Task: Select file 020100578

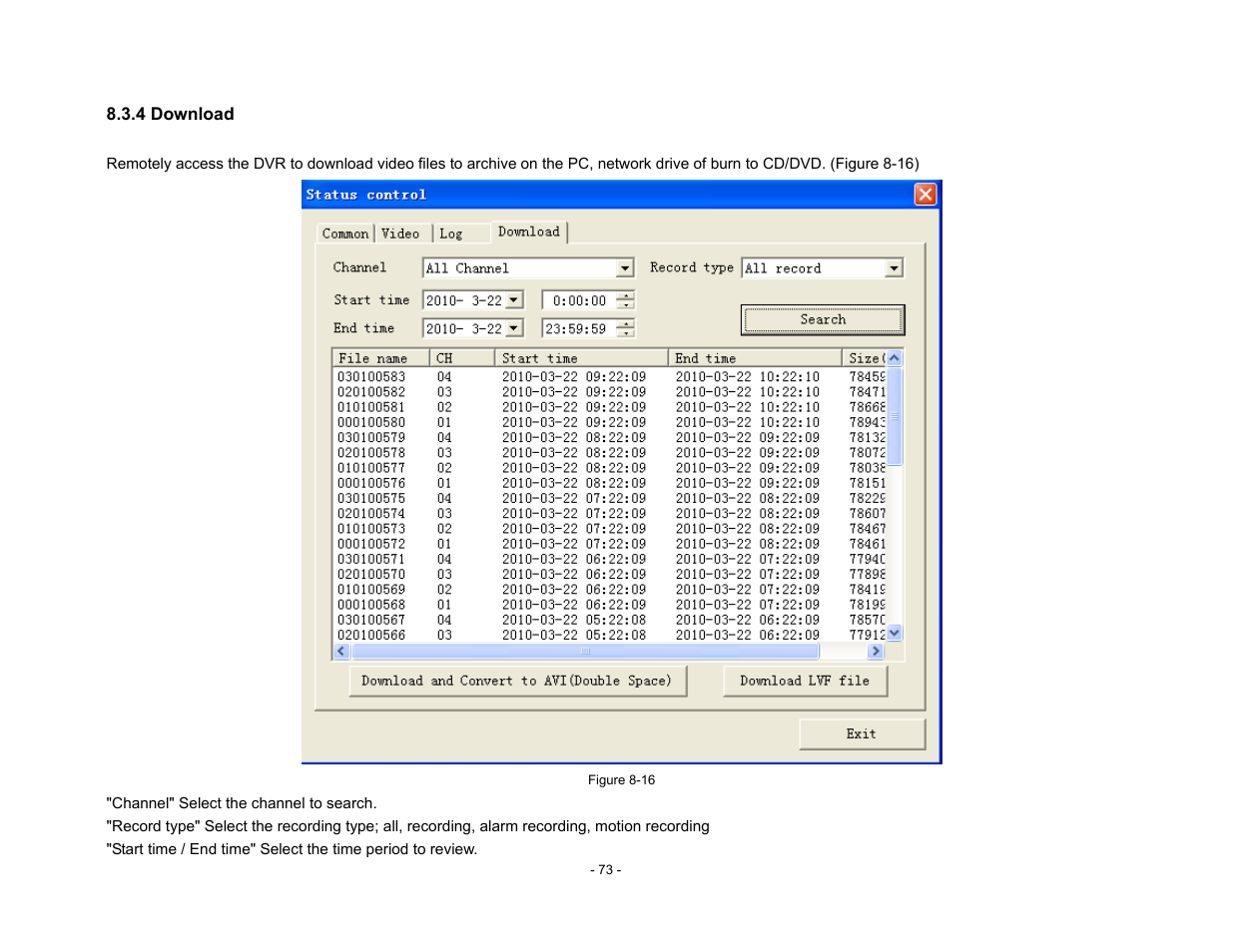Action: 371,453
